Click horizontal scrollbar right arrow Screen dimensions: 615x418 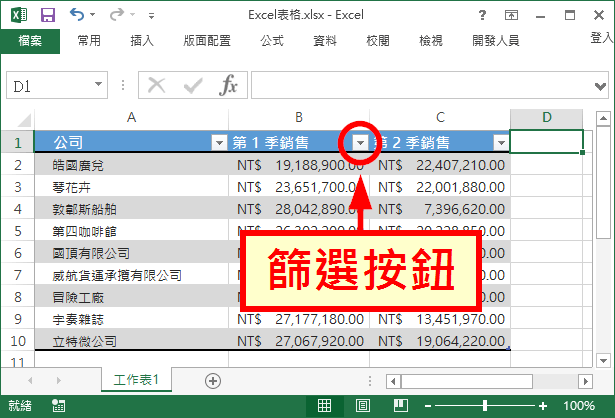586,381
